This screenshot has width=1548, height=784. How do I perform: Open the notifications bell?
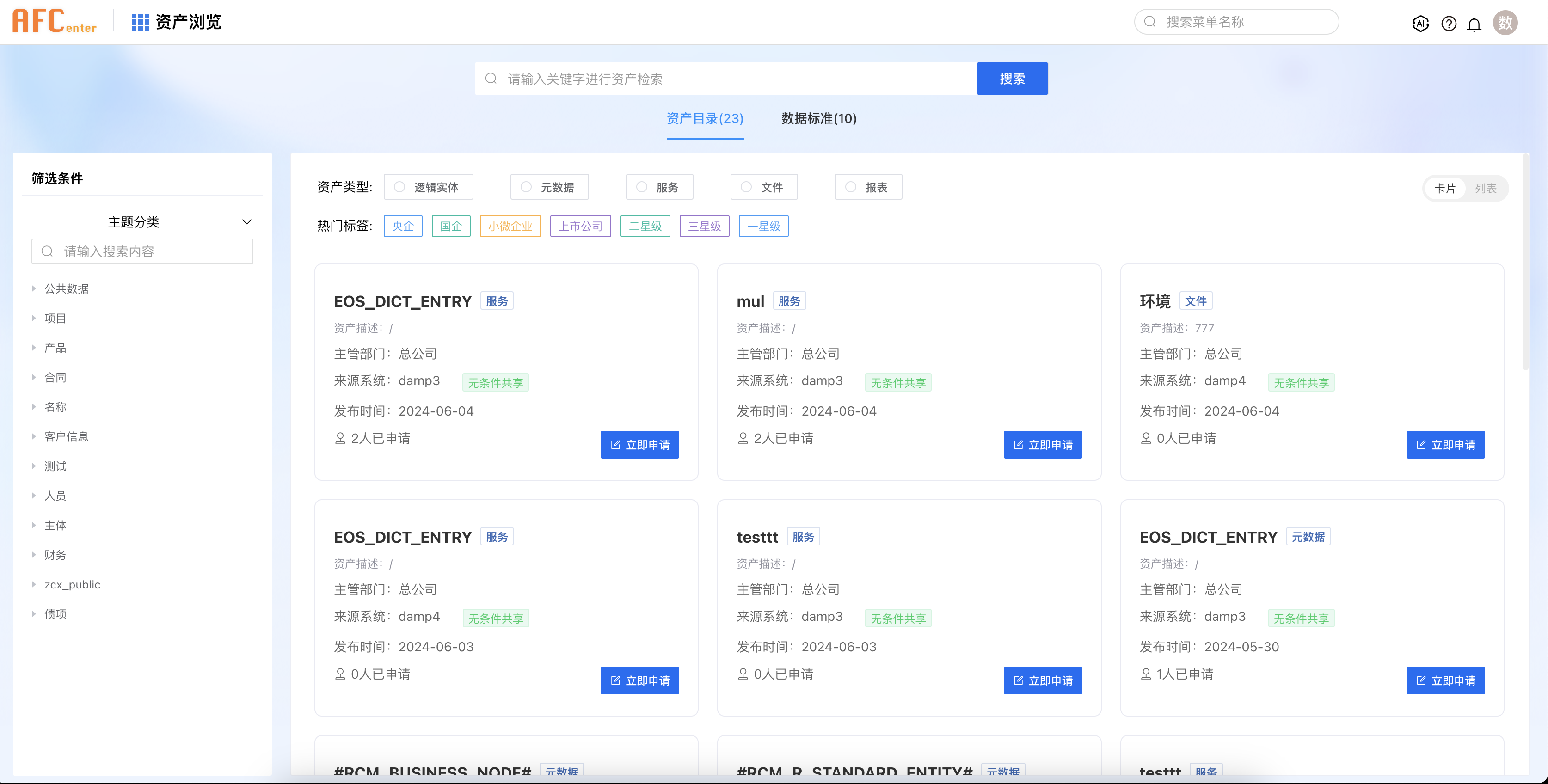(x=1474, y=24)
